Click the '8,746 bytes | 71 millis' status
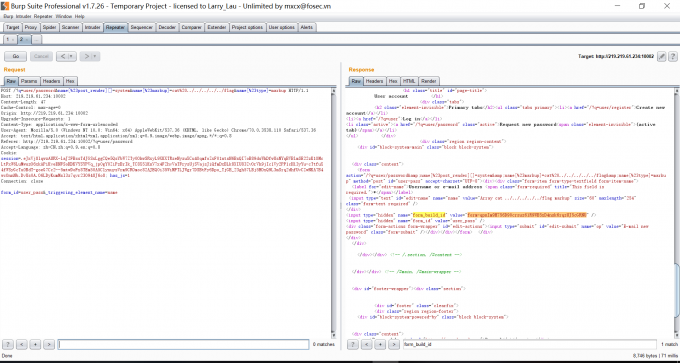 [x=655, y=356]
